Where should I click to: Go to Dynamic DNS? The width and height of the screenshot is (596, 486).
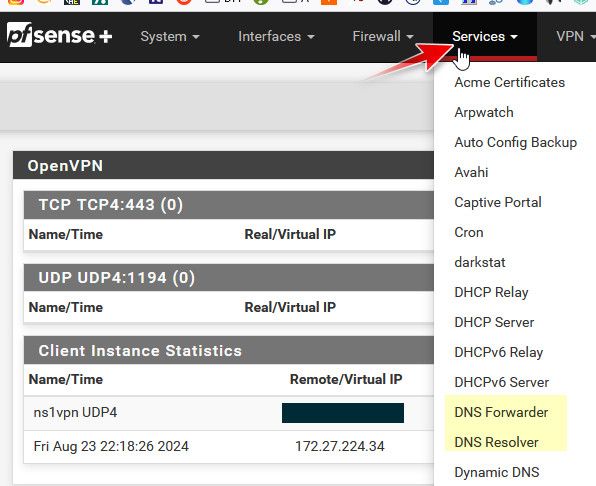[x=496, y=473]
